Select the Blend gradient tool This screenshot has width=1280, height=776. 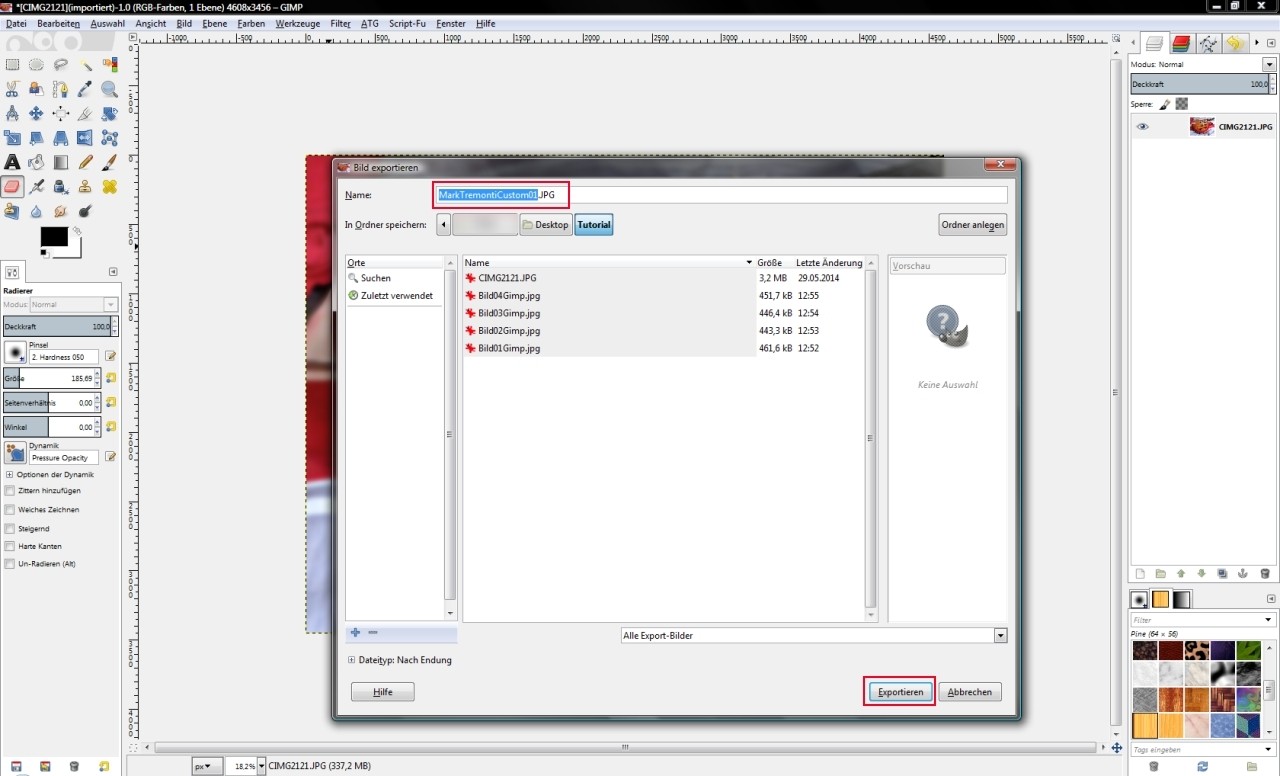(x=61, y=162)
